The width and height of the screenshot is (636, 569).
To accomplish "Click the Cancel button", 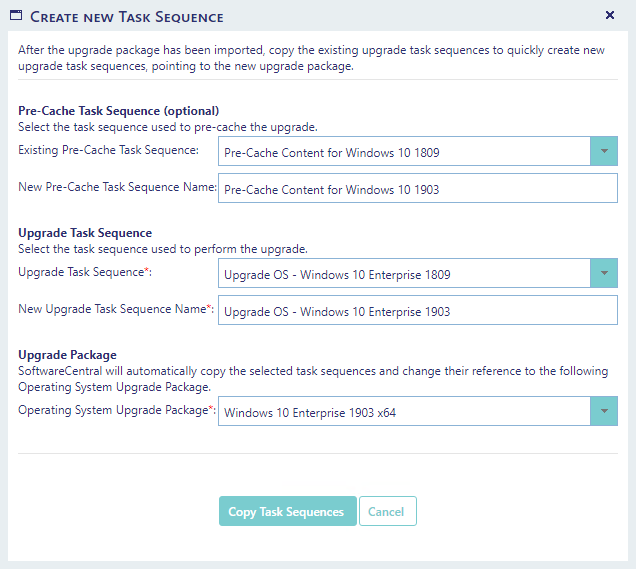I will point(387,511).
